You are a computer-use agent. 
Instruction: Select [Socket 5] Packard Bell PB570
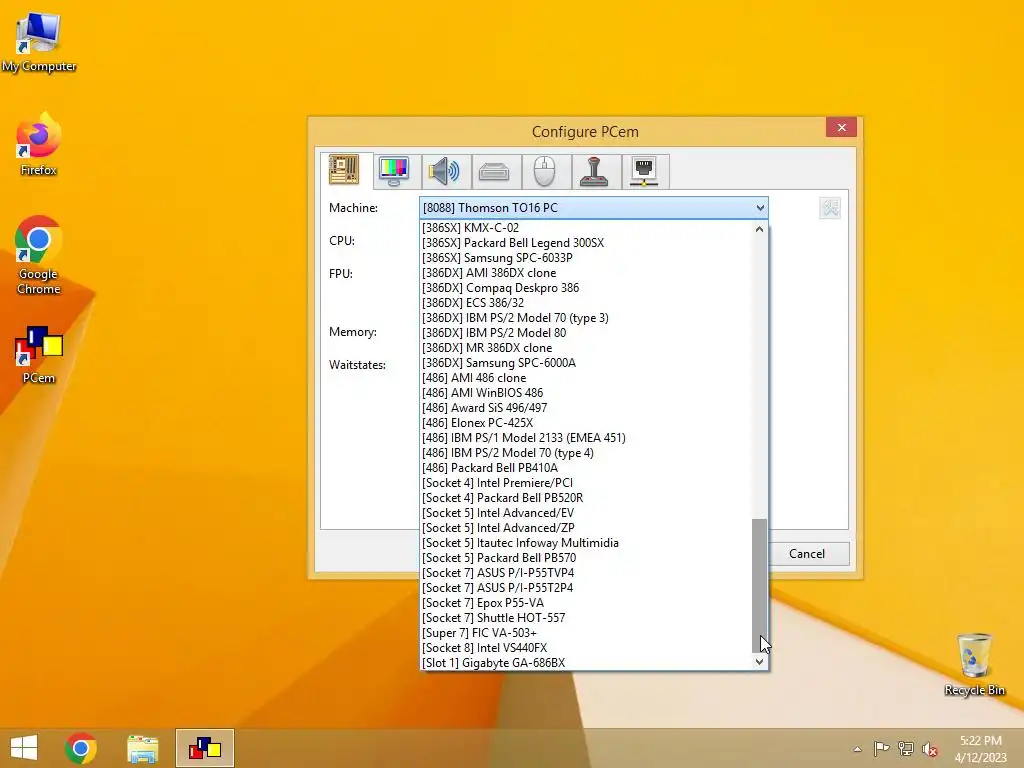coord(586,558)
